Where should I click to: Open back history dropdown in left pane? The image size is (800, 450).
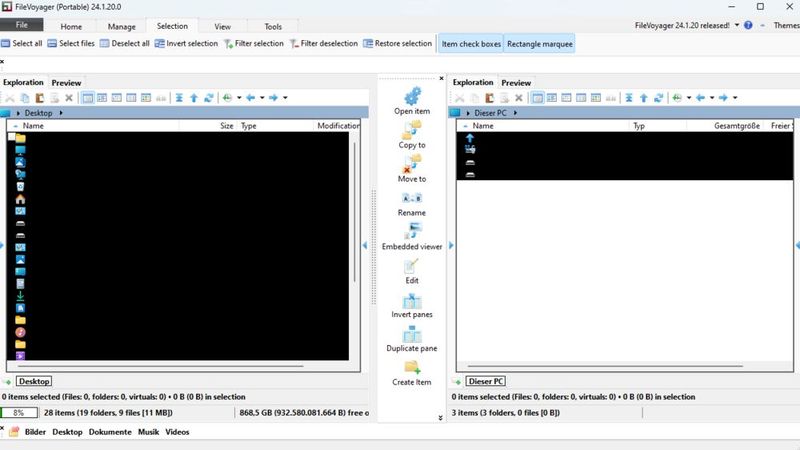click(262, 97)
